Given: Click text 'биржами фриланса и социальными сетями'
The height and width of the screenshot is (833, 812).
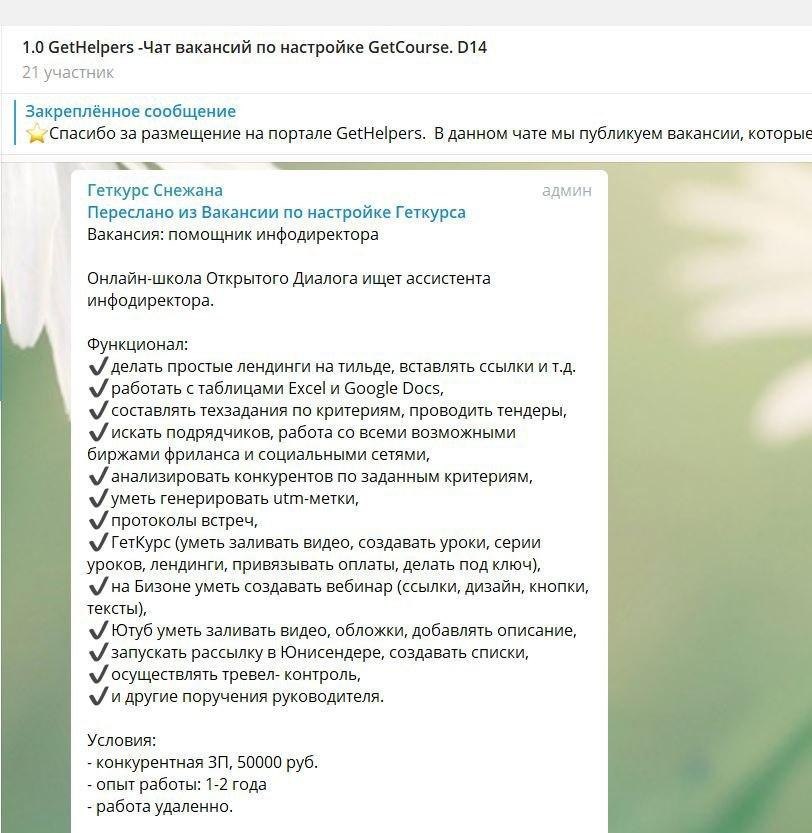Looking at the screenshot, I should pyautogui.click(x=258, y=454).
